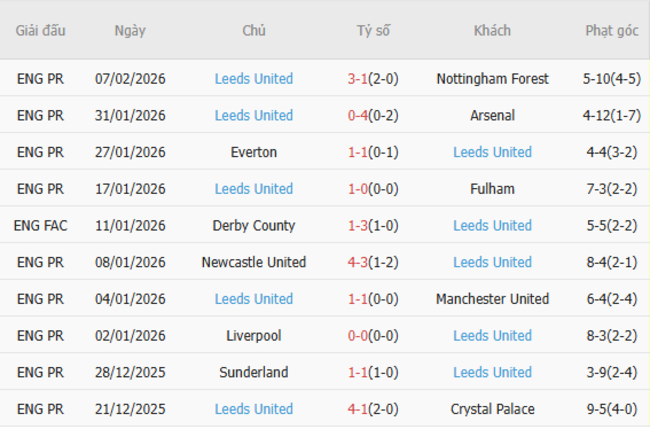Open the Arsenal team link
The height and width of the screenshot is (437, 650).
[x=492, y=115]
